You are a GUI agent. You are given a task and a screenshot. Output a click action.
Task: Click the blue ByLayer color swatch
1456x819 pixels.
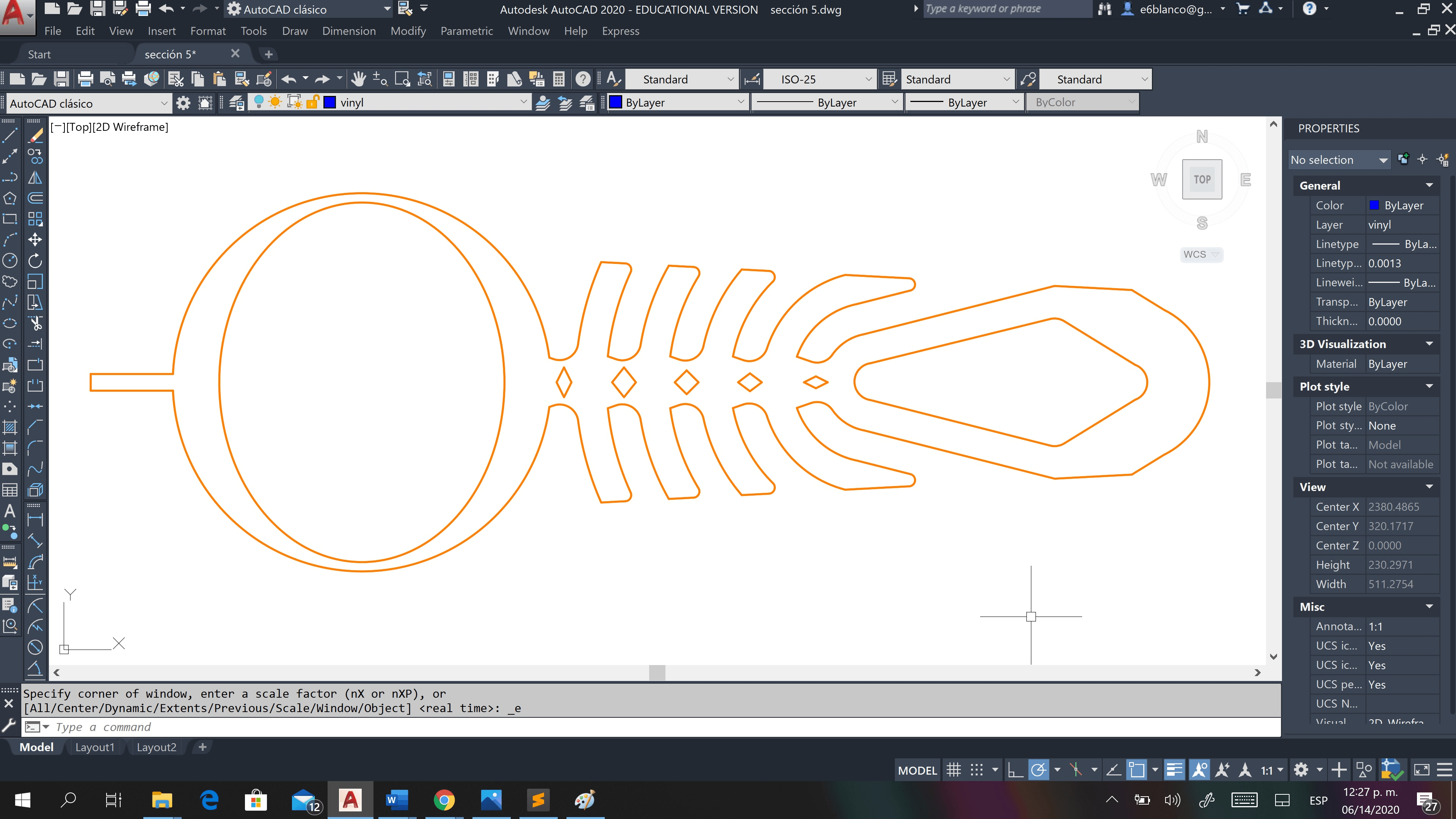click(x=615, y=102)
